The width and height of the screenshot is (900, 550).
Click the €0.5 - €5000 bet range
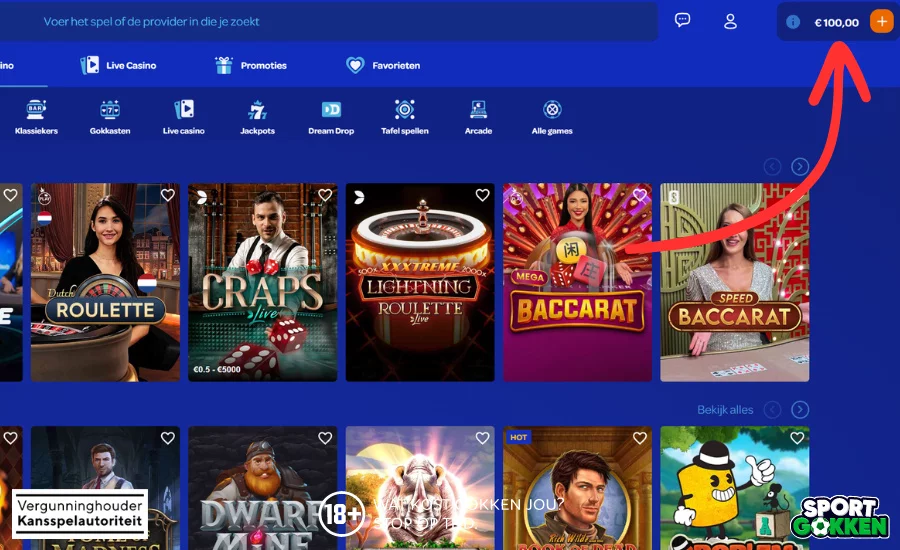[x=217, y=369]
